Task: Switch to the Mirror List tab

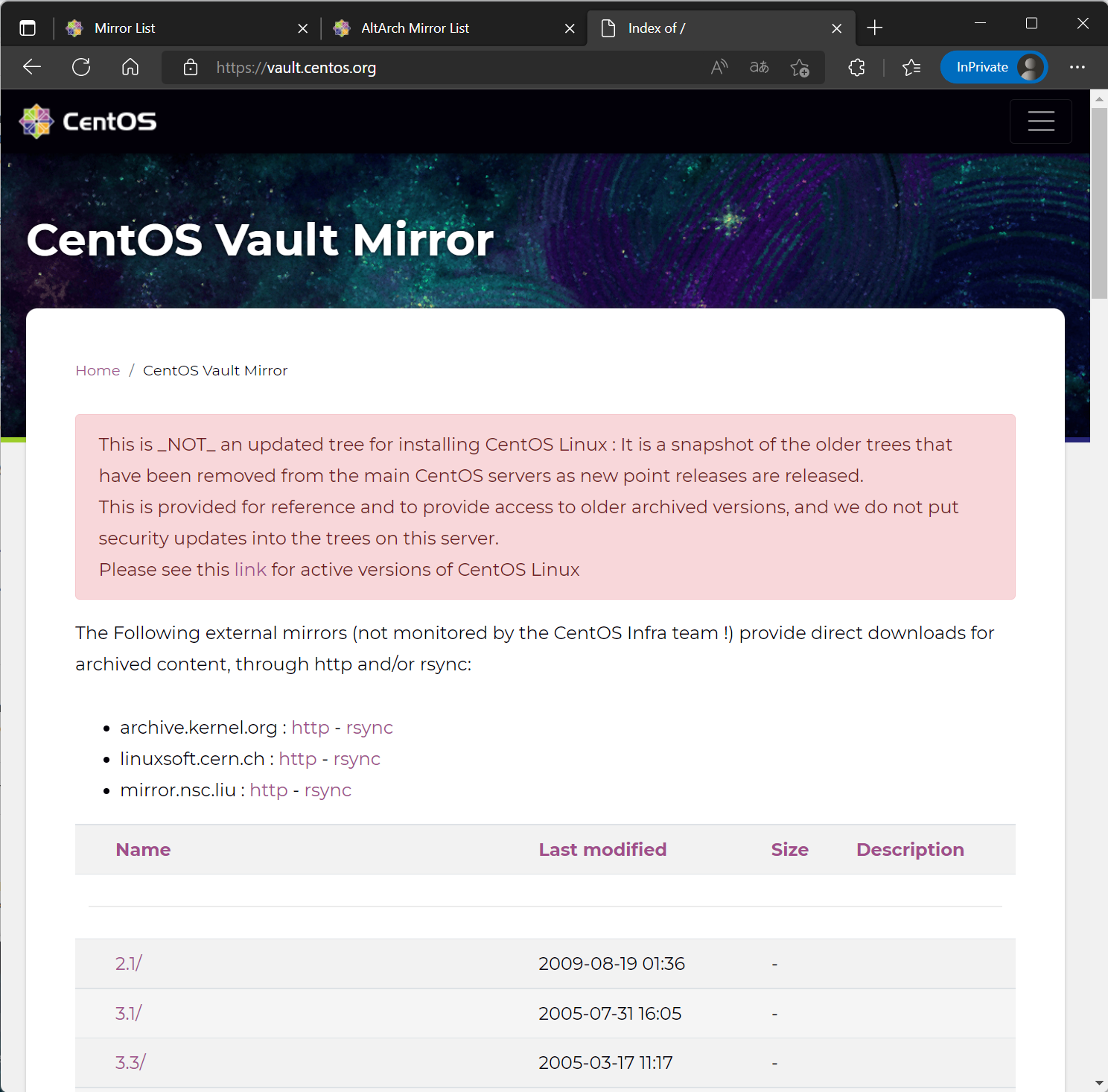Action: click(x=186, y=28)
